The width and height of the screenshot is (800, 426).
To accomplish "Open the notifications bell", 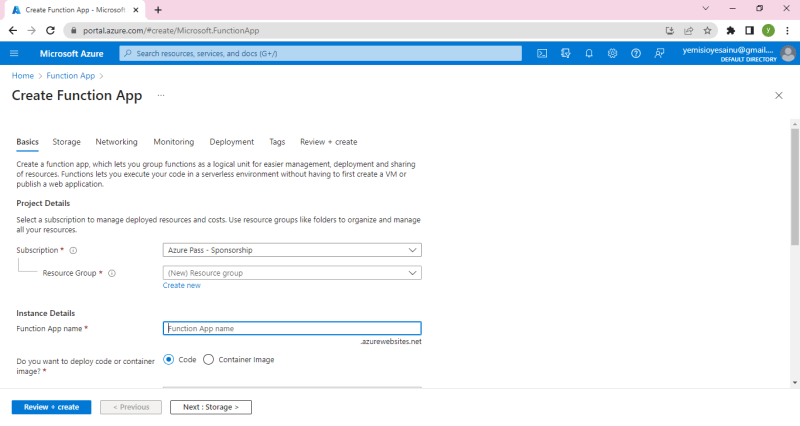I will click(589, 53).
